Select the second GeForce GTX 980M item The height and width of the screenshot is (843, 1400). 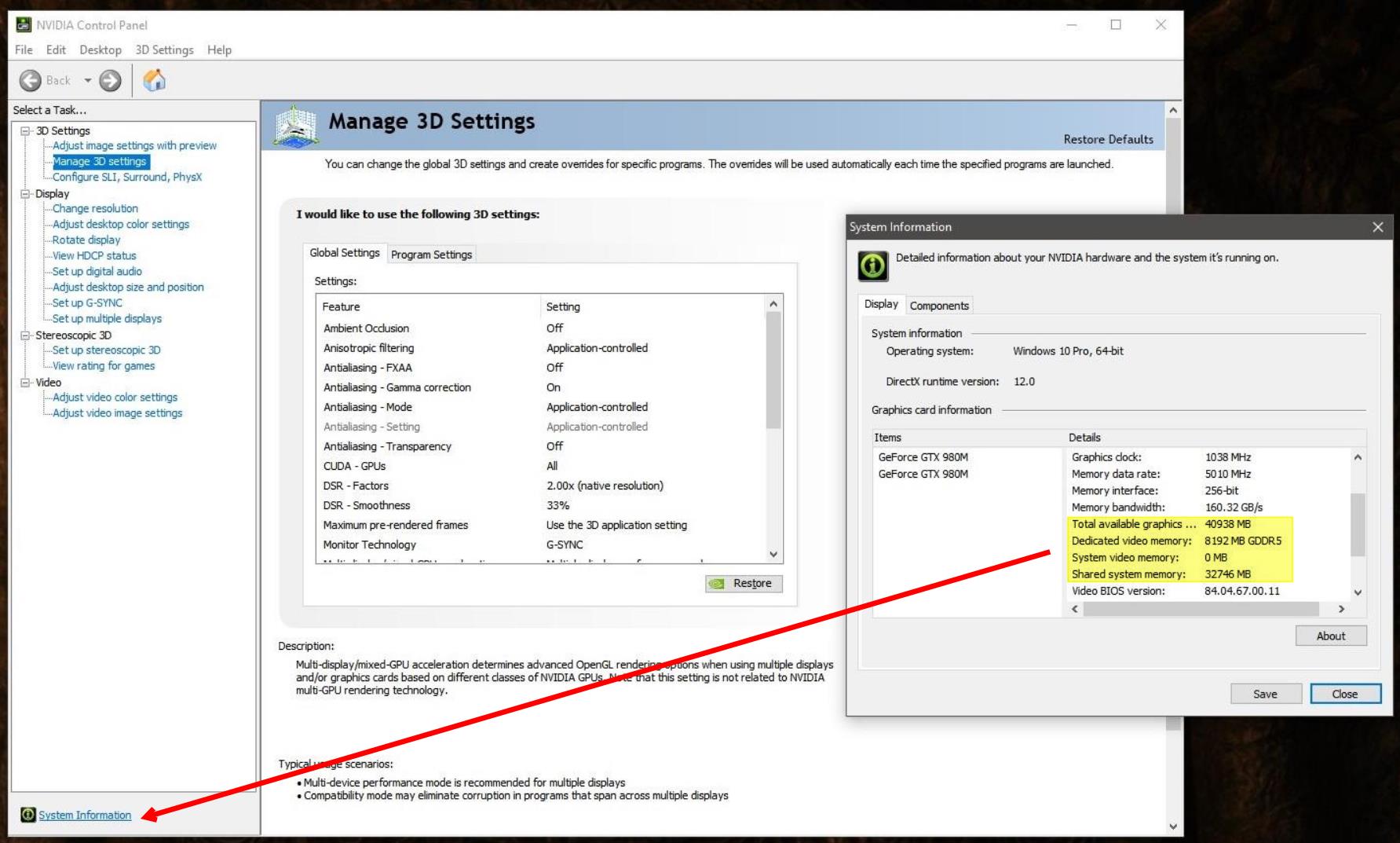click(923, 474)
